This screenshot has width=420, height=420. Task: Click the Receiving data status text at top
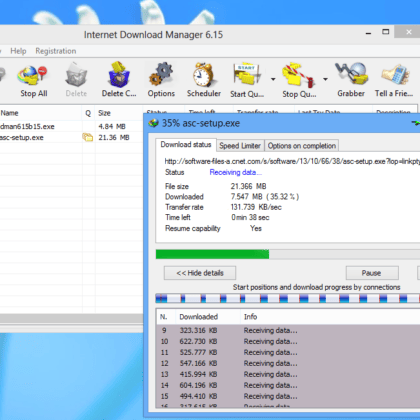coord(235,172)
